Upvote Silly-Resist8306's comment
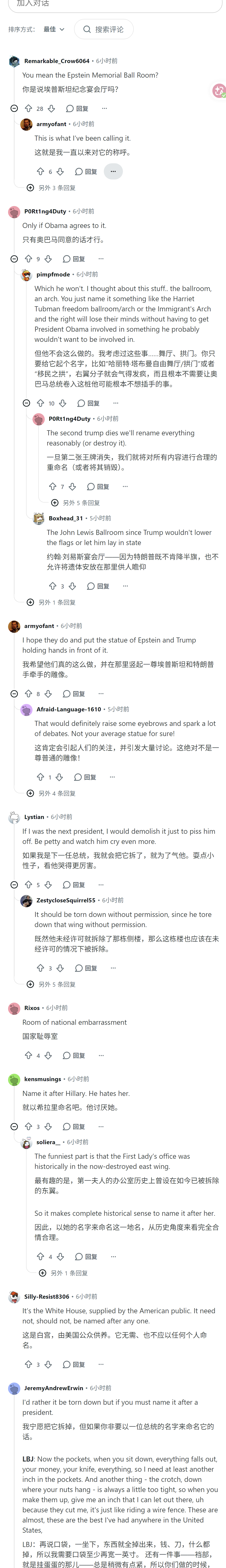Screen dimensions: 226x1568 click(28, 1364)
